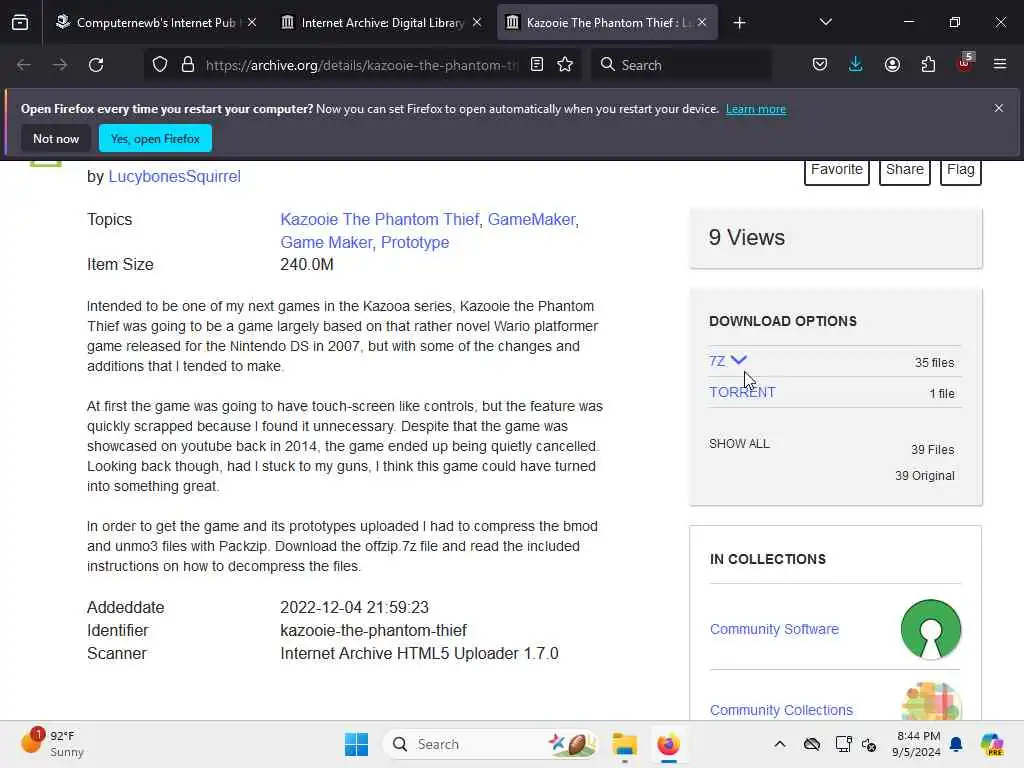The height and width of the screenshot is (768, 1024).
Task: Open the clock showing 8:44 PM
Action: click(917, 744)
